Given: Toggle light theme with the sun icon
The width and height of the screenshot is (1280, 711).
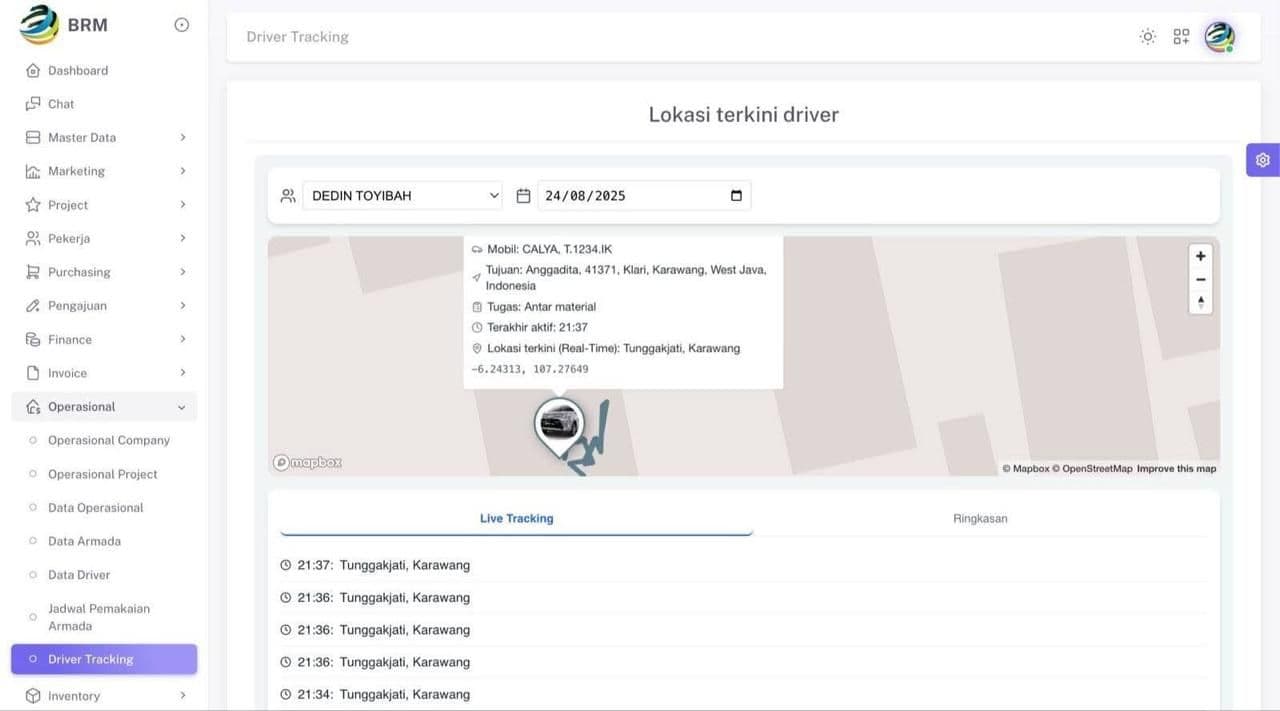Looking at the screenshot, I should (1148, 37).
